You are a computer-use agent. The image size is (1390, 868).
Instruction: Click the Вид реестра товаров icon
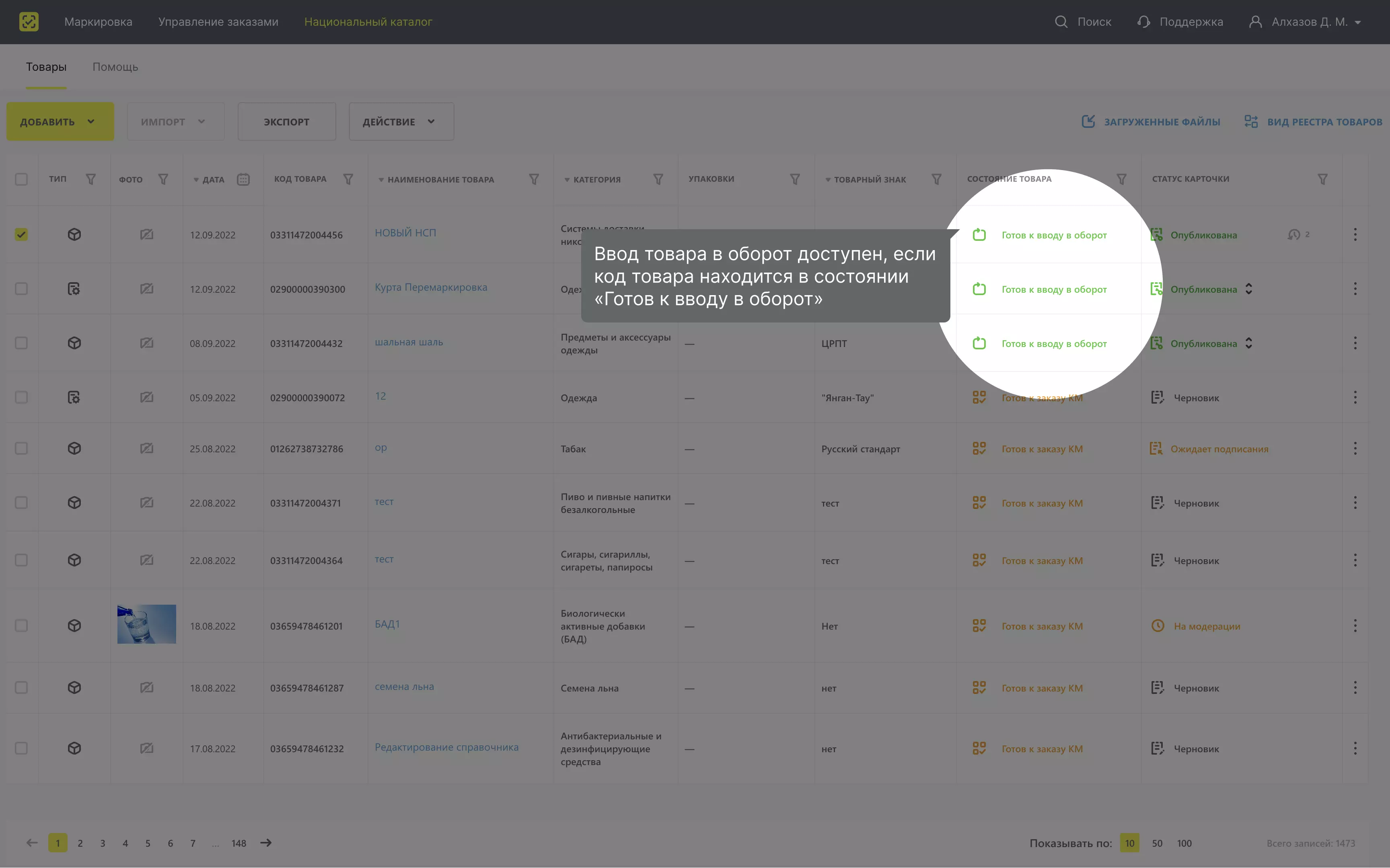(x=1250, y=122)
